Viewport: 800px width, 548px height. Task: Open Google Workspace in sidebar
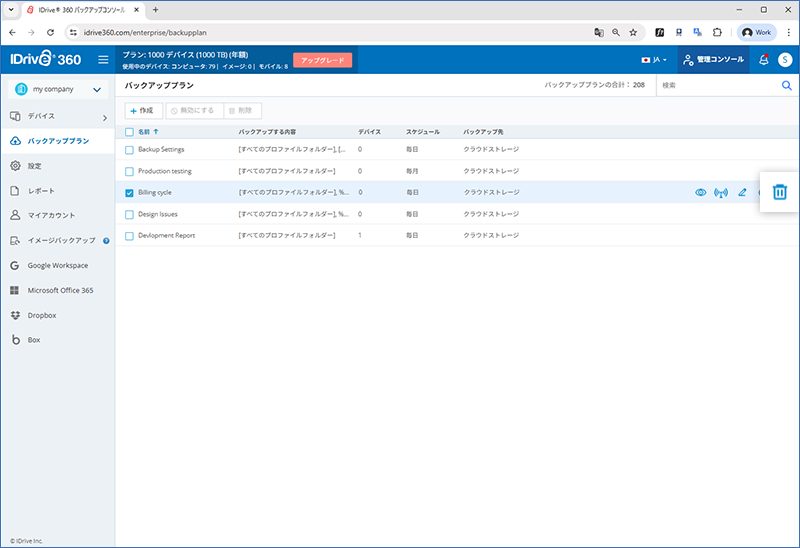[x=57, y=266]
